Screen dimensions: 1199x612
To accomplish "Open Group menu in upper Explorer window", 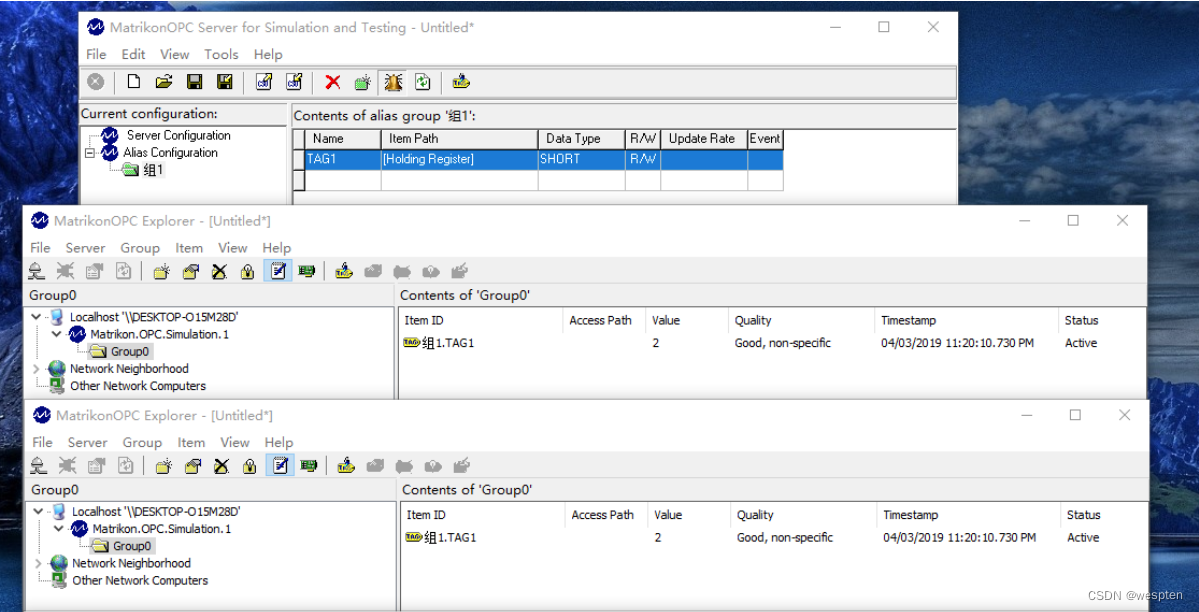I will [x=140, y=248].
